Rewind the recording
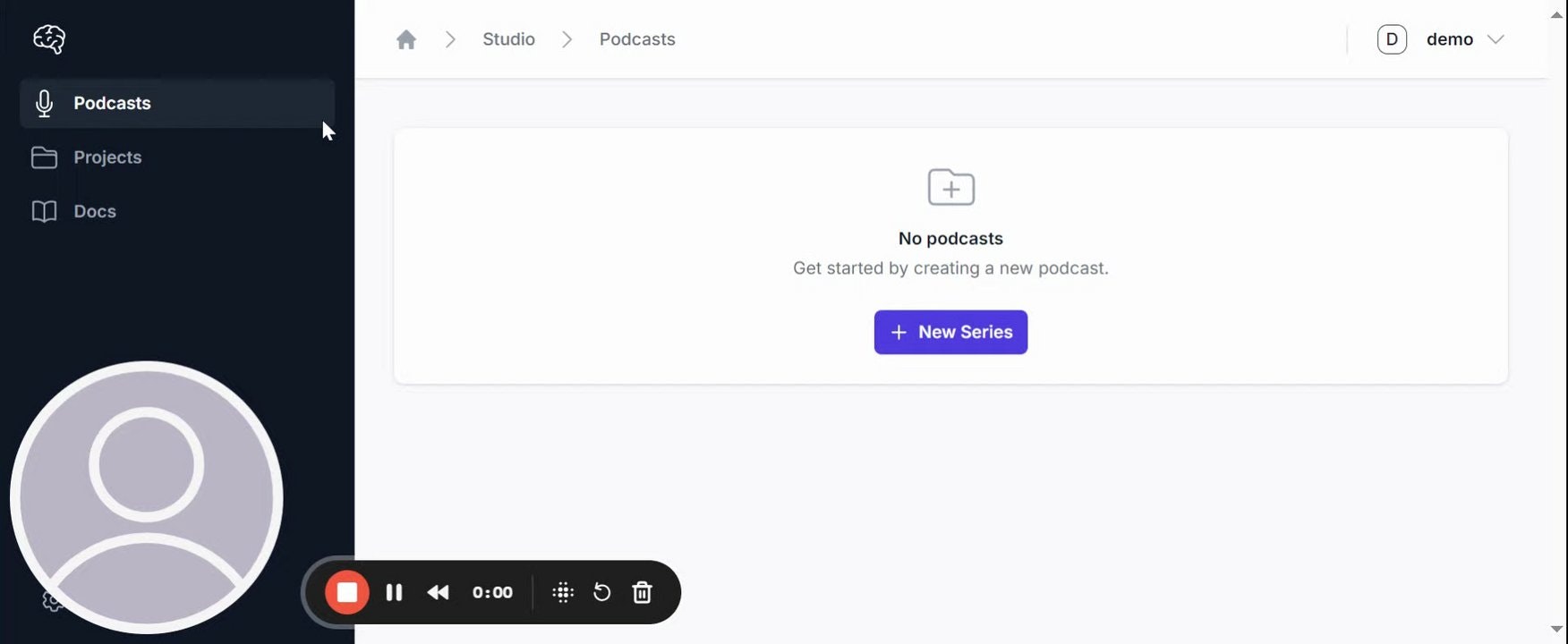Image resolution: width=1568 pixels, height=644 pixels. tap(438, 592)
